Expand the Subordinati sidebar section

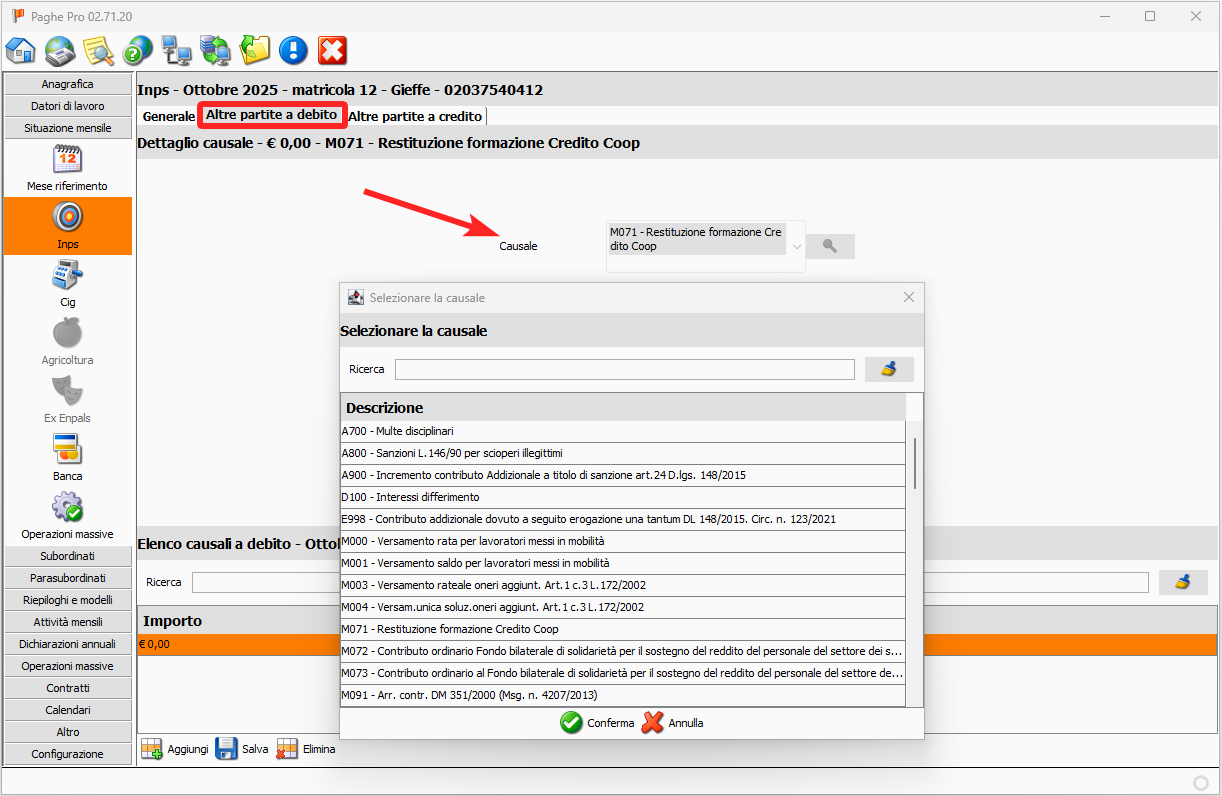(x=67, y=556)
